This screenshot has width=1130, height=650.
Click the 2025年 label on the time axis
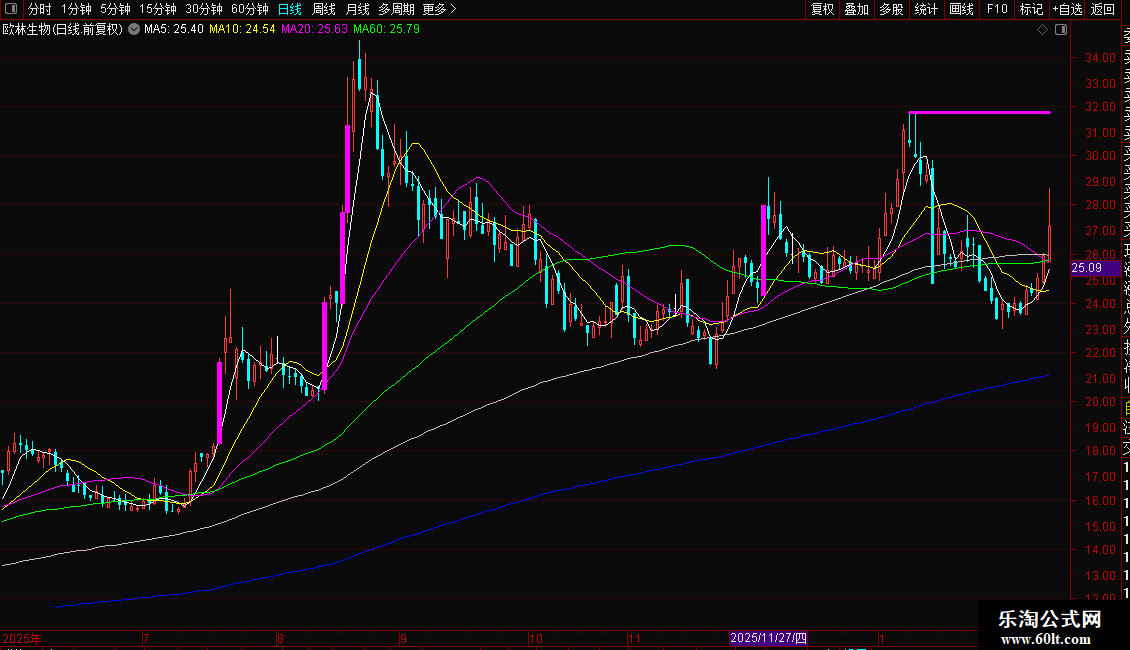[22, 638]
